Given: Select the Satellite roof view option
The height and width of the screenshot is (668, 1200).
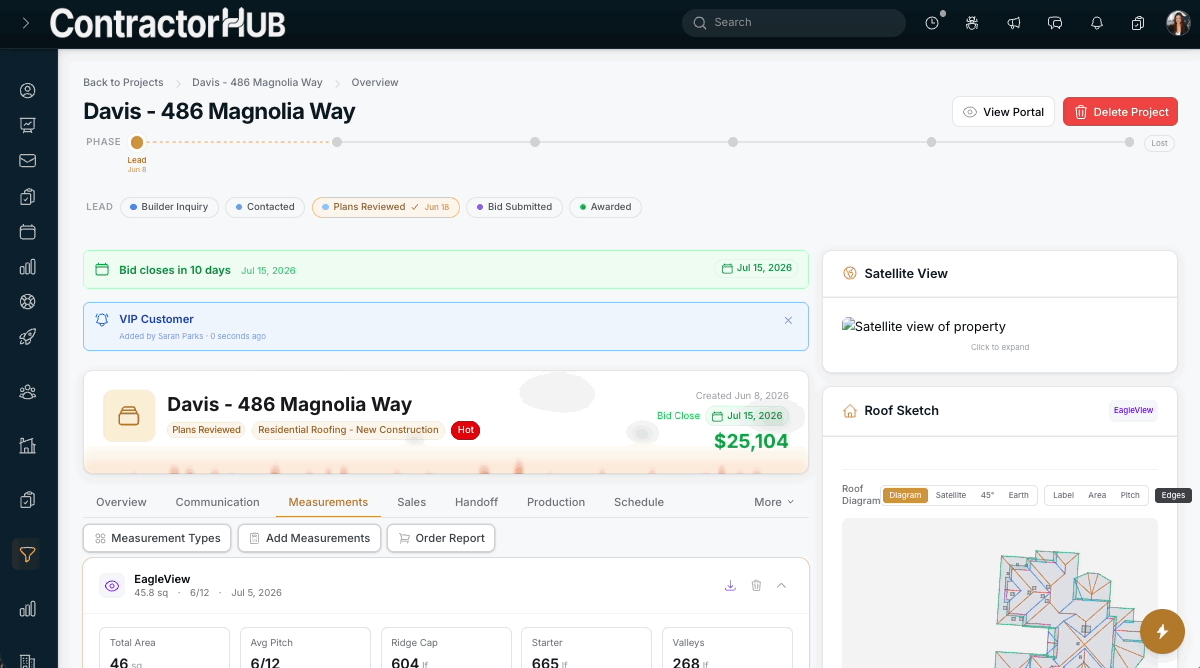Looking at the screenshot, I should click(951, 495).
